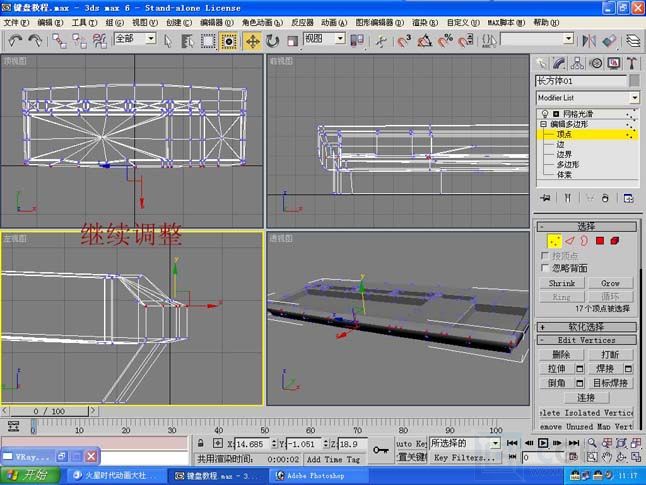The height and width of the screenshot is (485, 646).
Task: Toggle the Percent Snap icon
Action: coord(445,41)
